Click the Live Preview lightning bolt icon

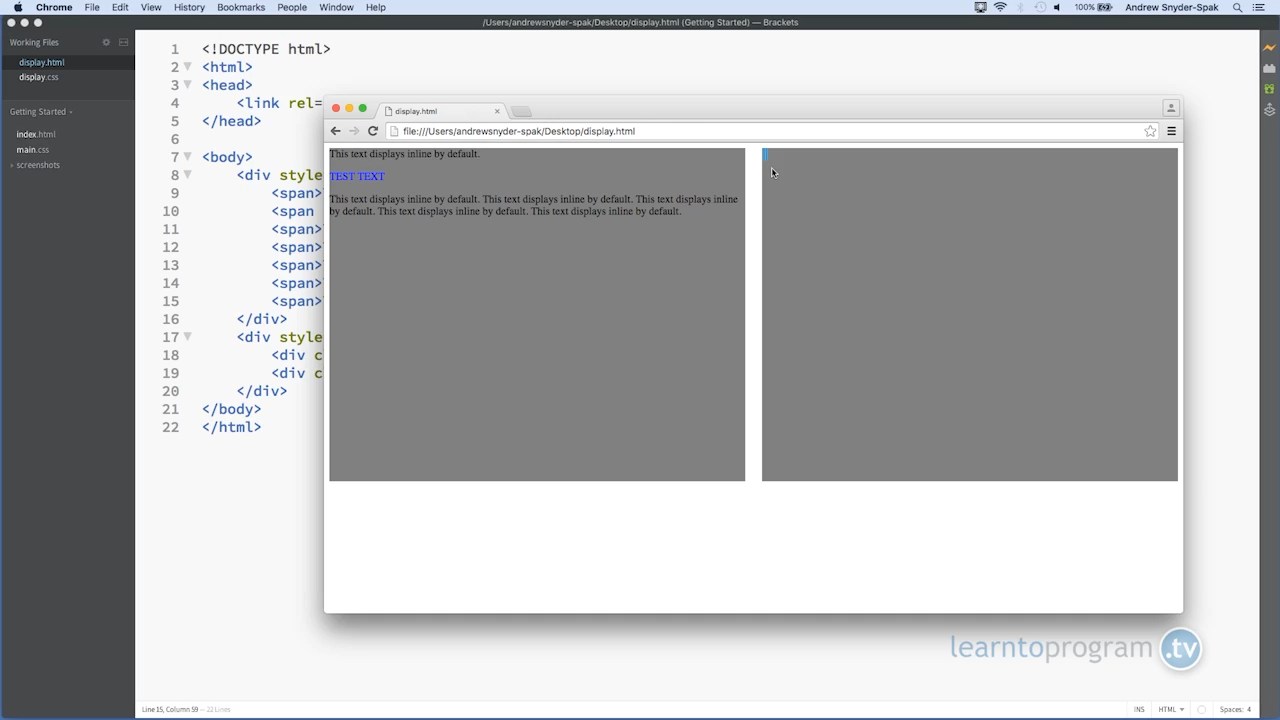1269,48
